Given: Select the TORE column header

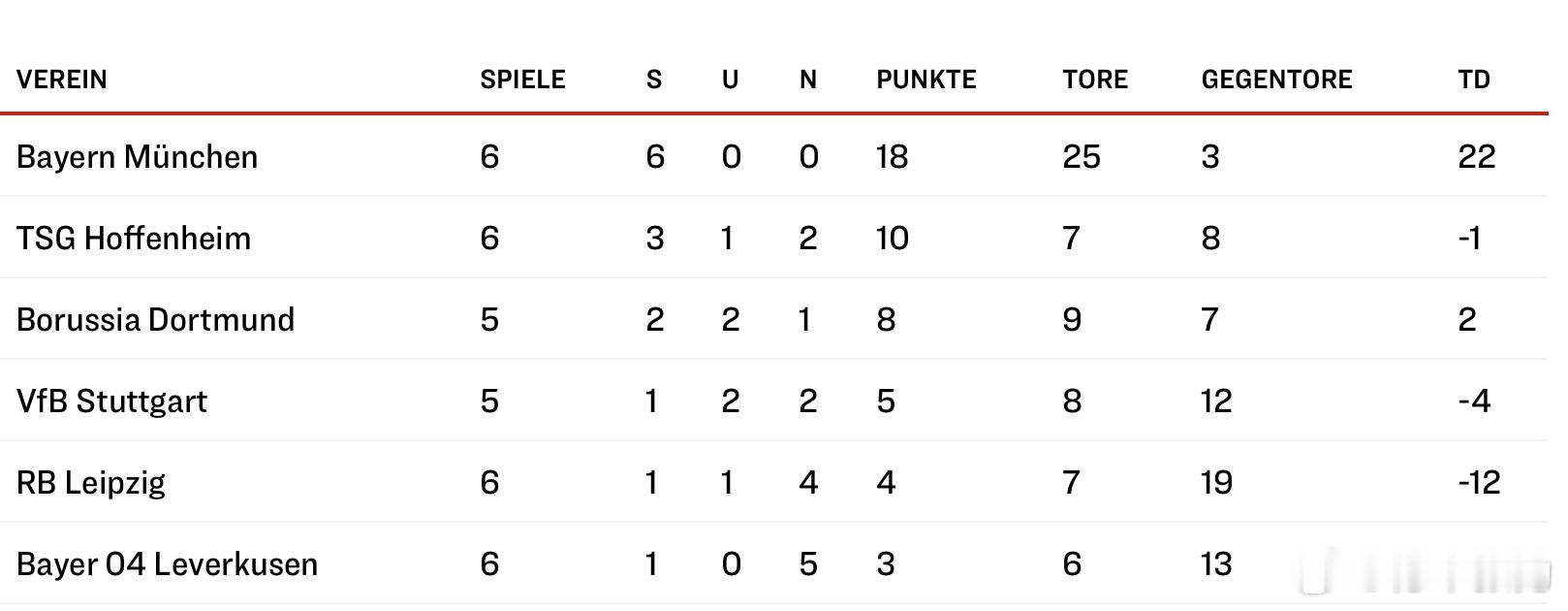Looking at the screenshot, I should (x=1095, y=80).
